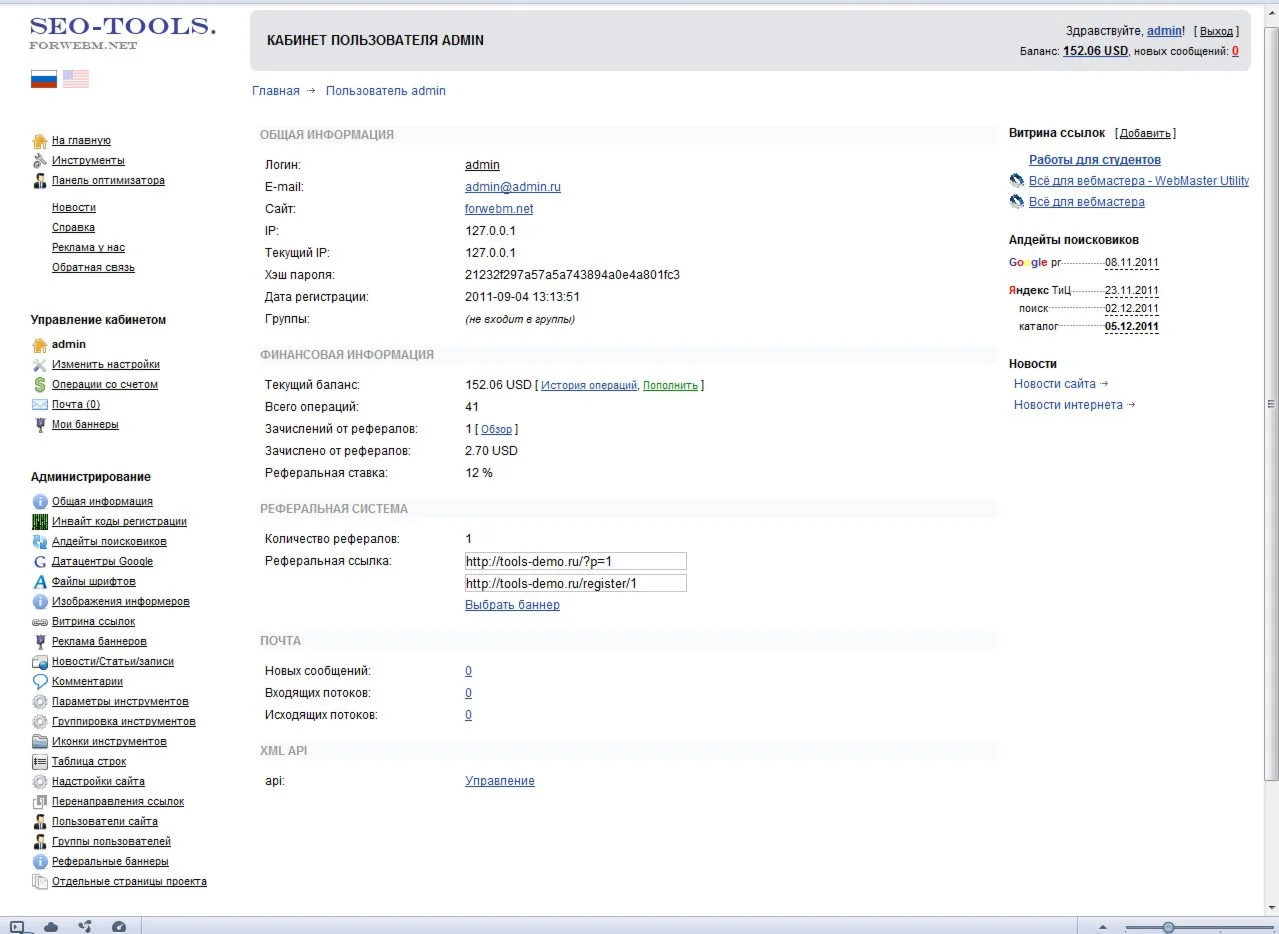The height and width of the screenshot is (934, 1279).
Task: Click the speech bubble icon for Комментарии
Action: (40, 682)
